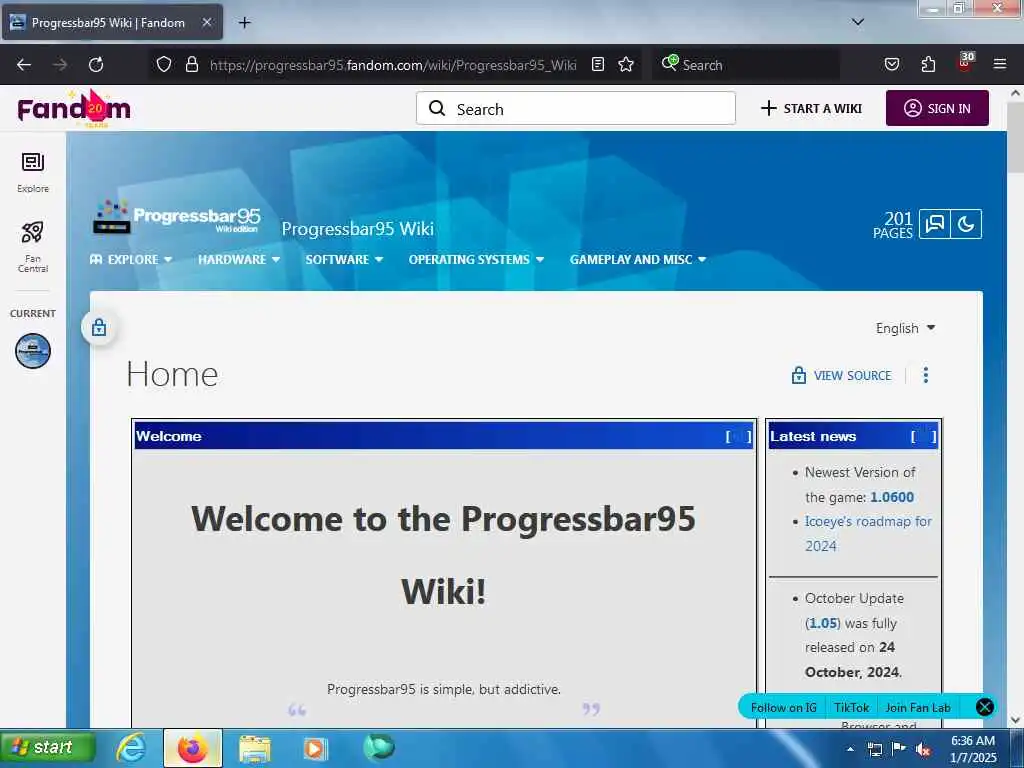Expand the Explore wiki menu
The width and height of the screenshot is (1024, 768).
(x=131, y=259)
